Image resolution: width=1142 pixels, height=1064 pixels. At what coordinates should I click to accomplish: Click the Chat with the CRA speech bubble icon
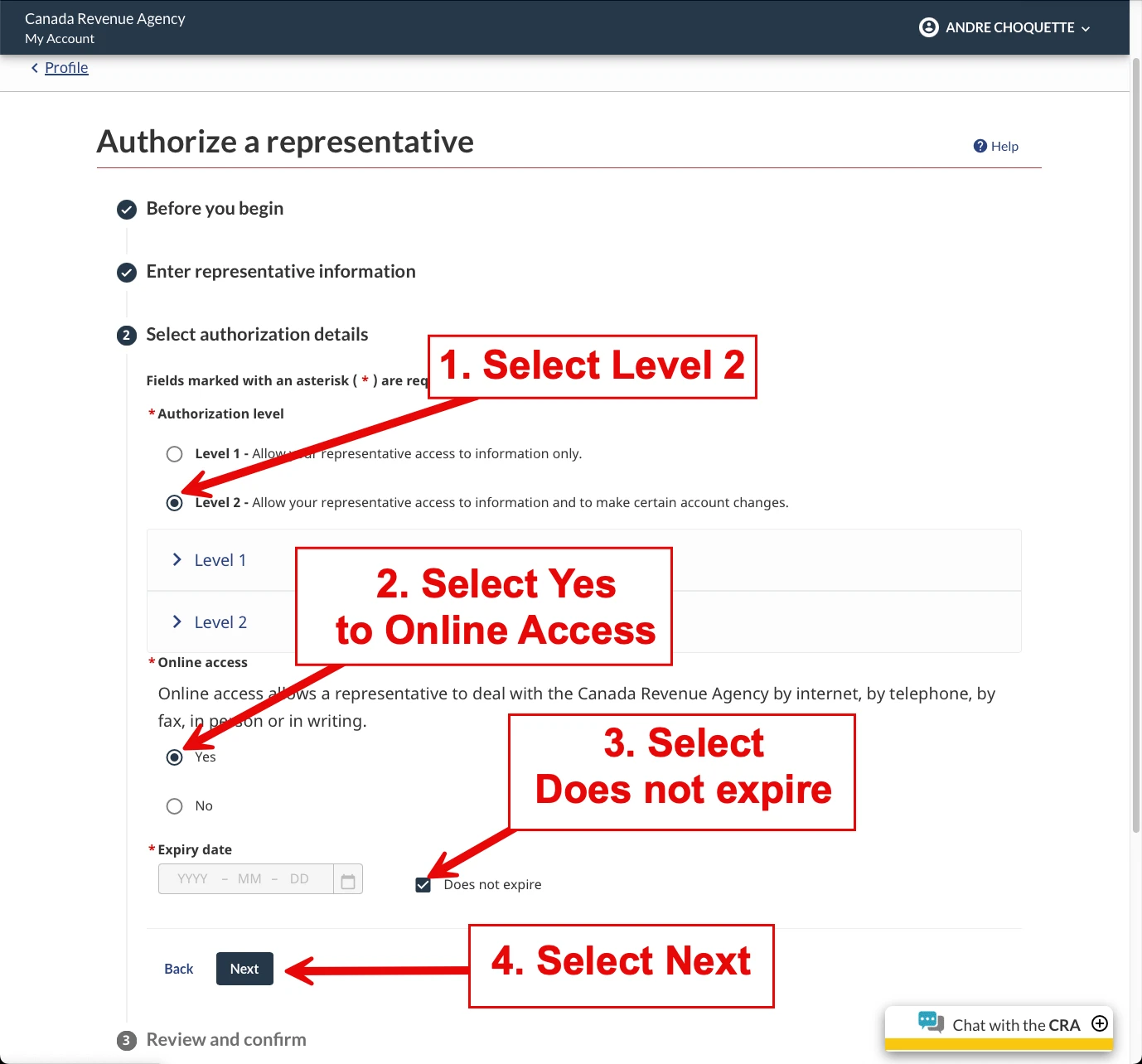coord(931,1023)
